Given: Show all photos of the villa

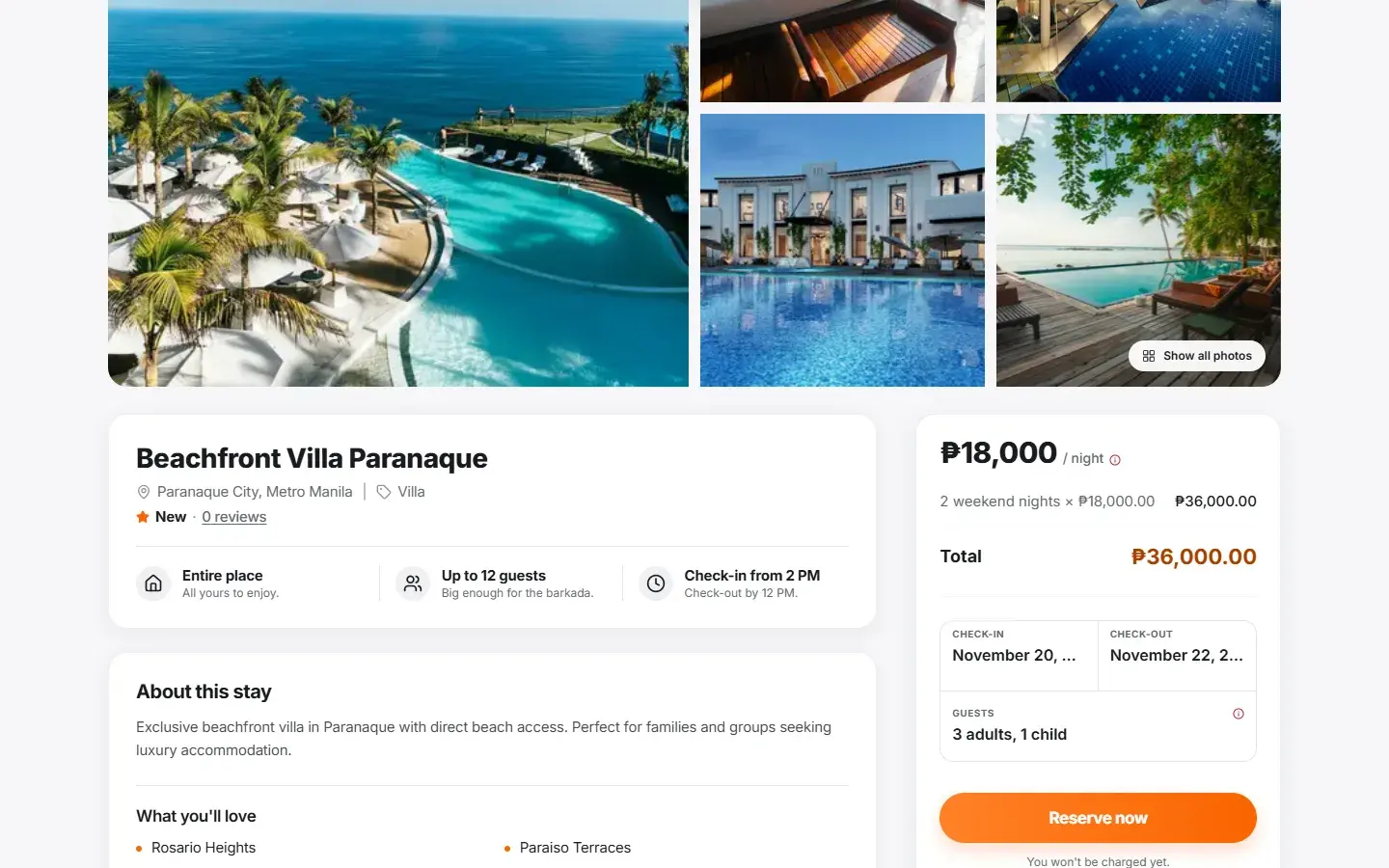Looking at the screenshot, I should click(x=1197, y=356).
